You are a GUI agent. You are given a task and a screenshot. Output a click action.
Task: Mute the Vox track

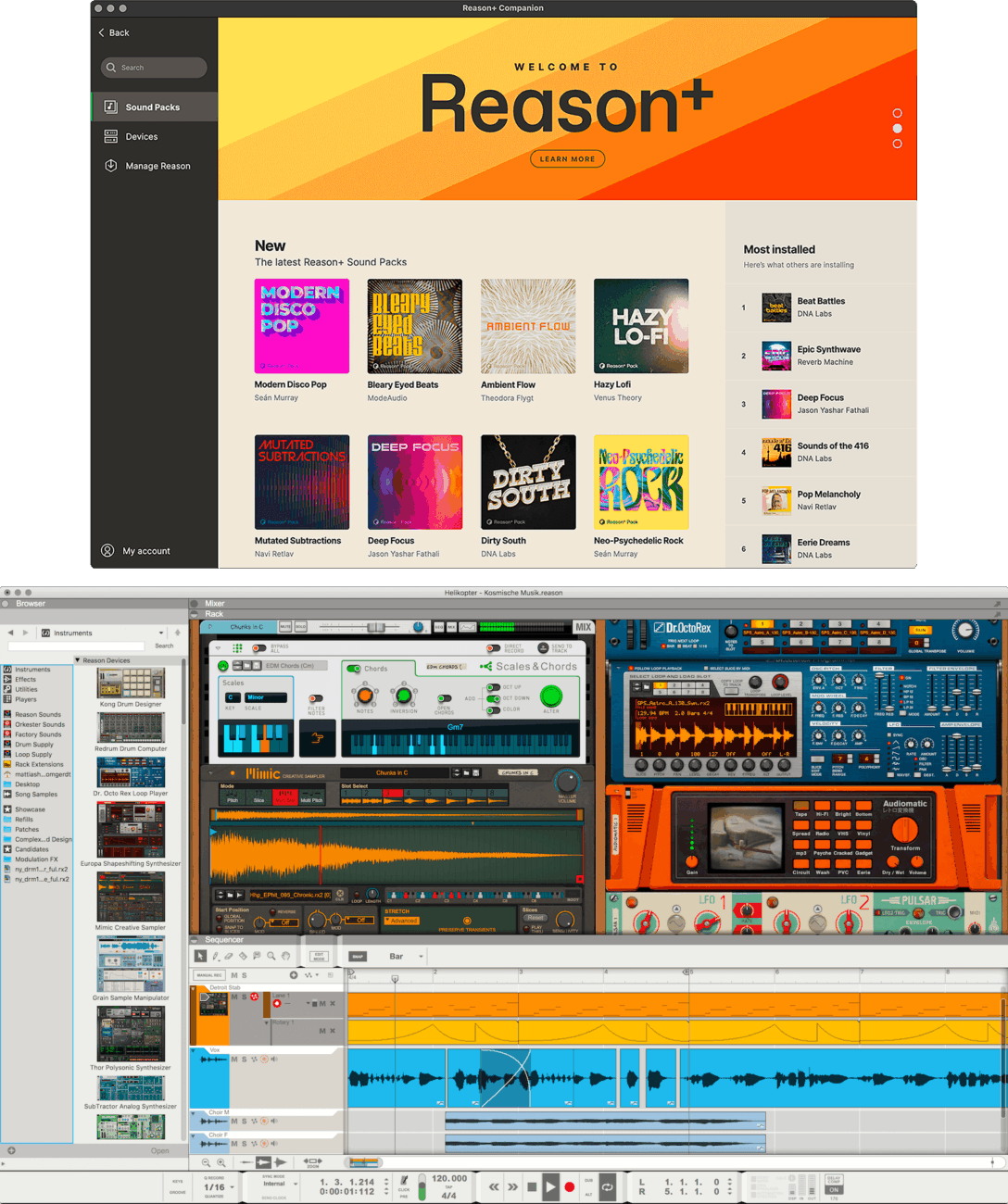pyautogui.click(x=234, y=1059)
